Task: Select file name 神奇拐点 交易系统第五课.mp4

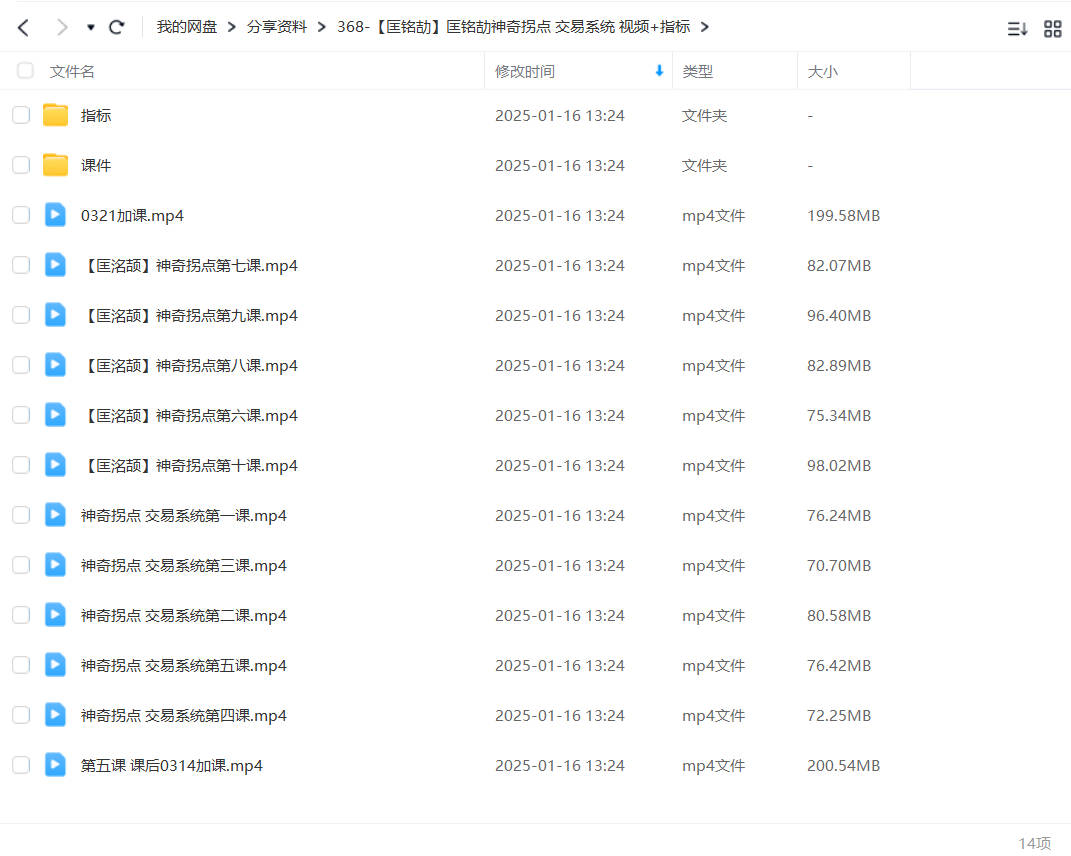Action: [184, 665]
